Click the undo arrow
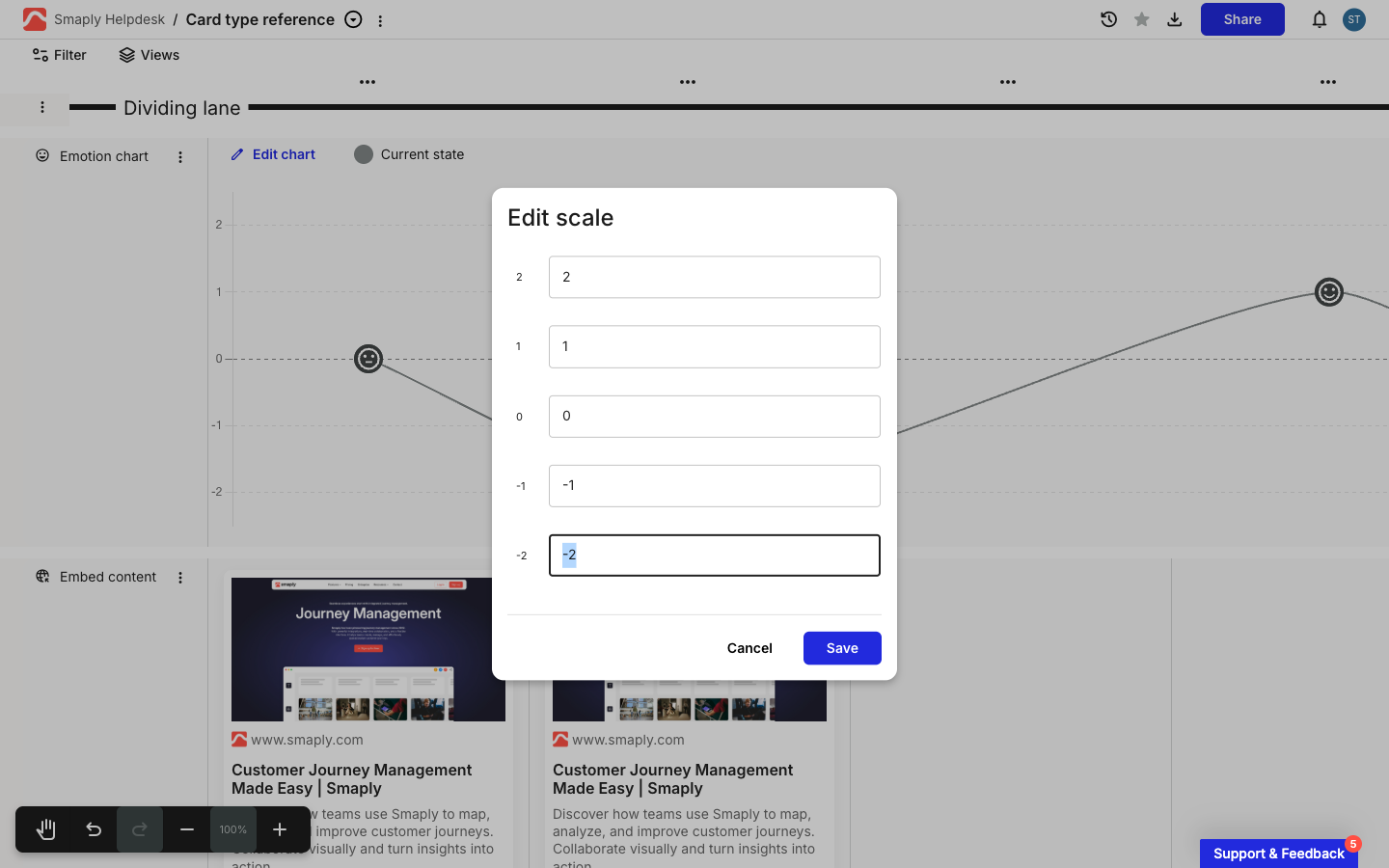 [94, 829]
